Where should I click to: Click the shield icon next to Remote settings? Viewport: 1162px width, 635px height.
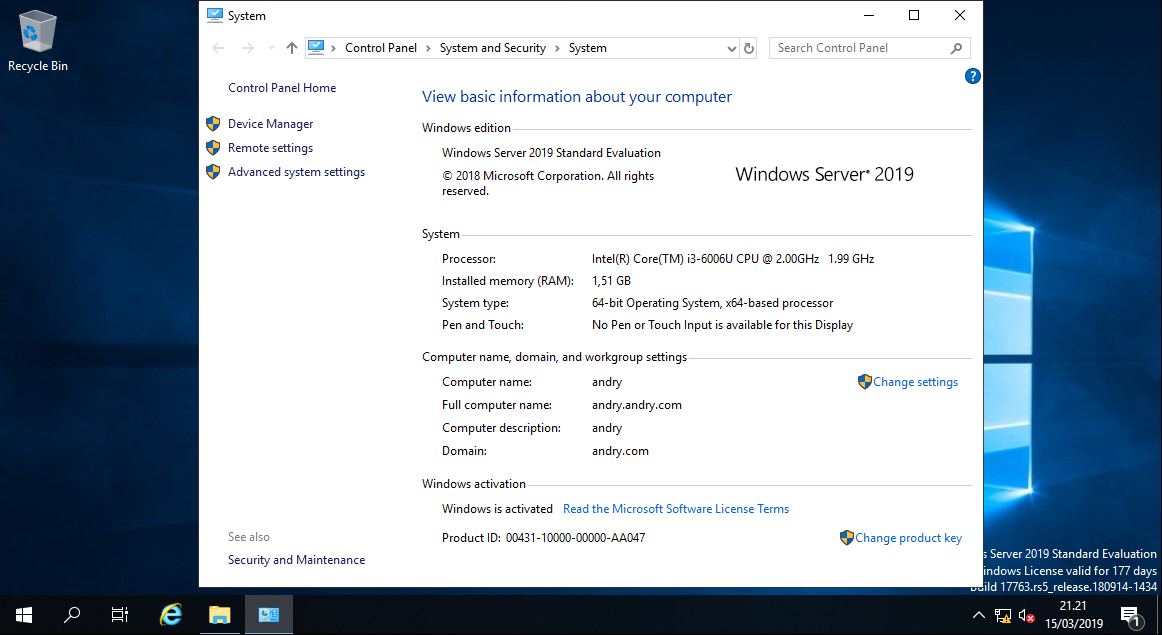point(213,147)
